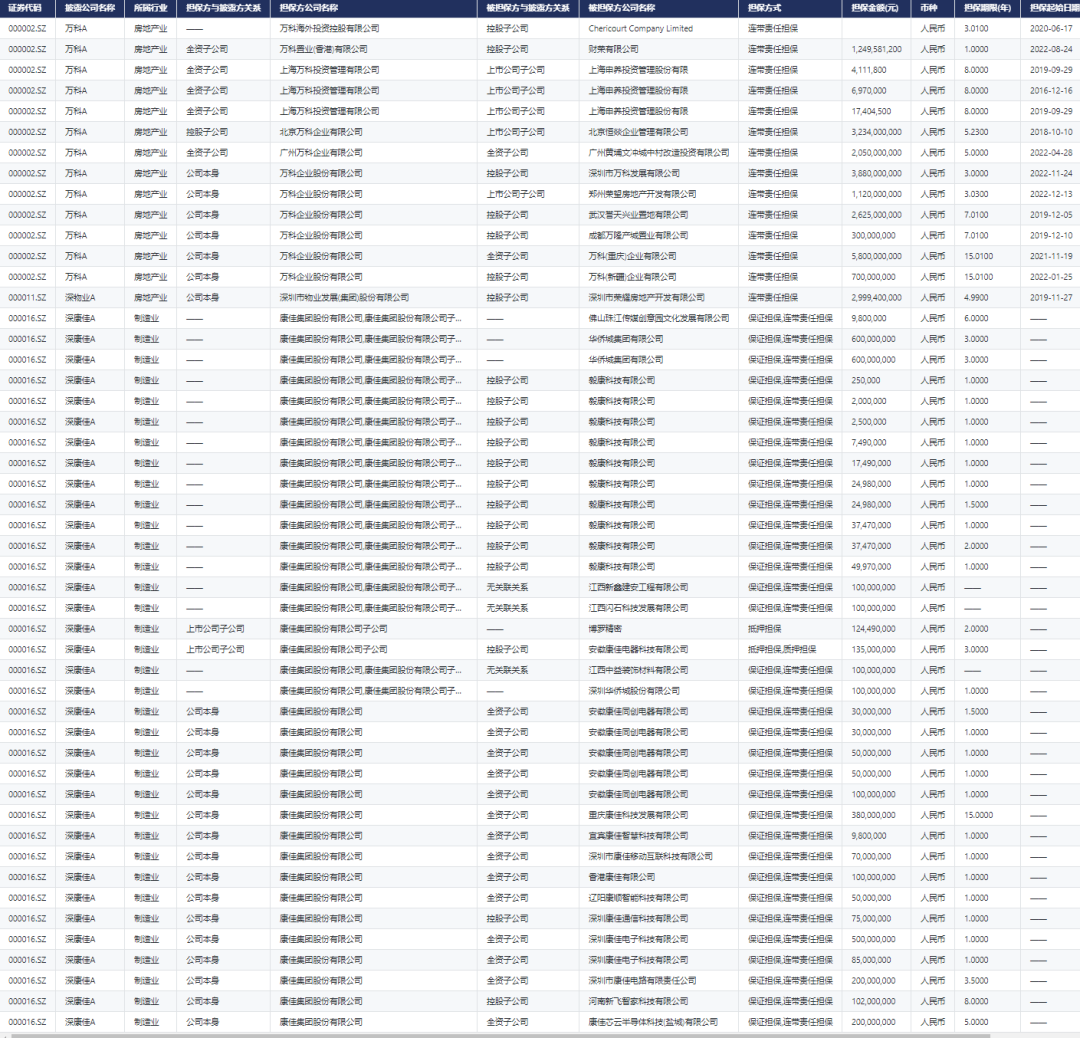Select the 抵押担保,质押担保 cell
The height and width of the screenshot is (1038, 1080).
[x=782, y=650]
